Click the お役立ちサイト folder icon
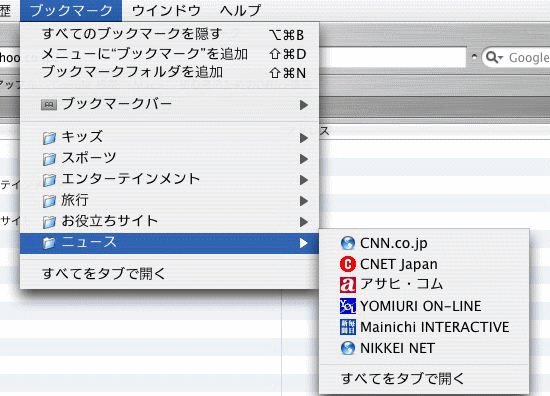This screenshot has height=396, width=550. pos(49,222)
